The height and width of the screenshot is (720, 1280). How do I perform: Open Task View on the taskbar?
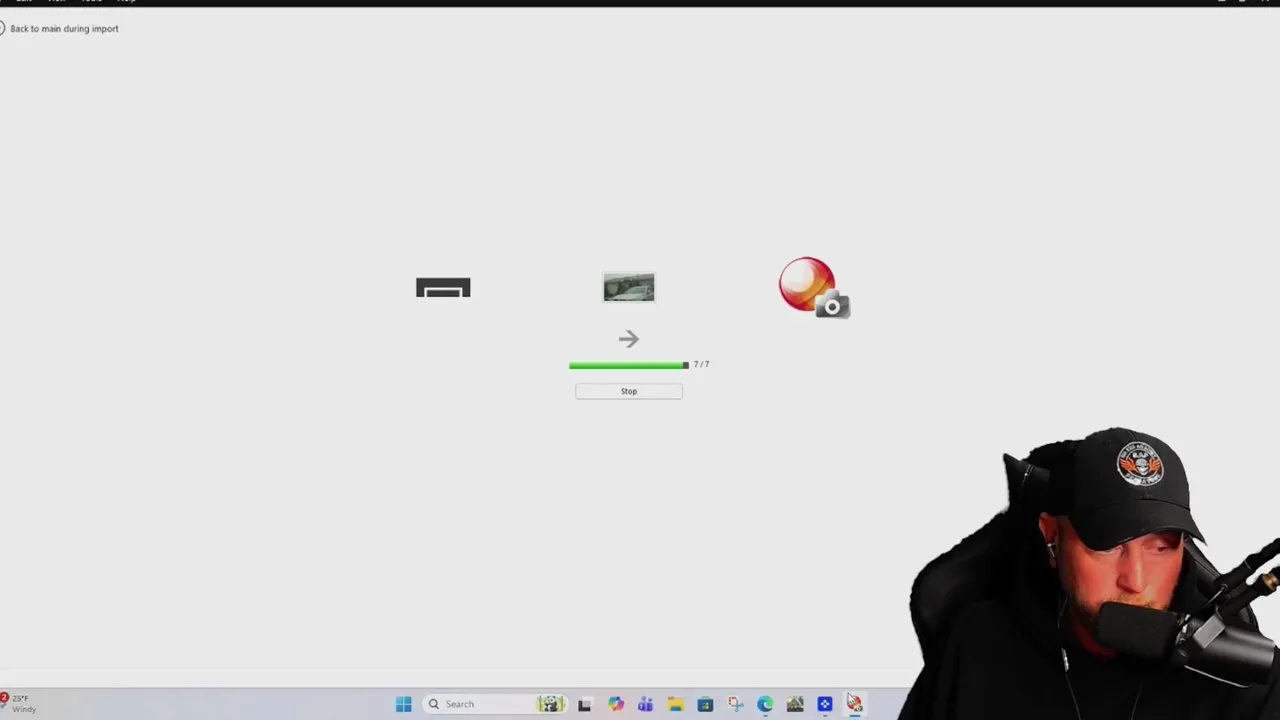[585, 704]
